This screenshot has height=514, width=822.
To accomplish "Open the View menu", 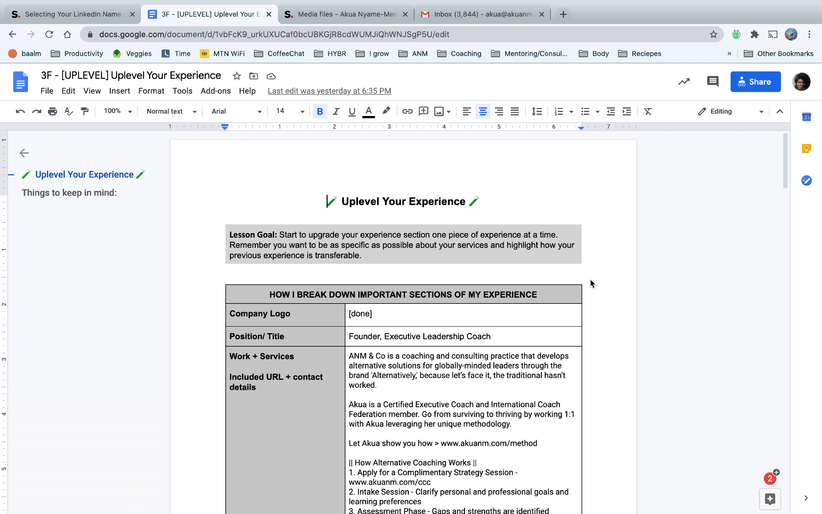I will point(92,91).
